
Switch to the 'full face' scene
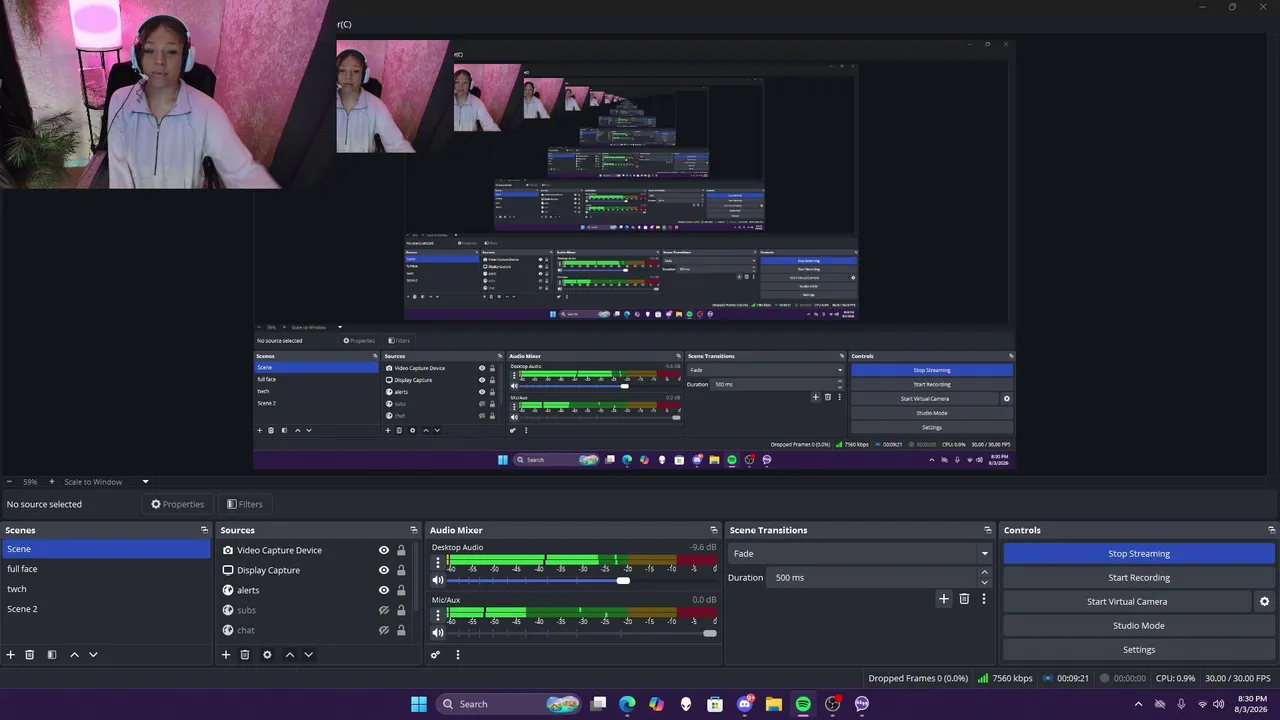106,569
